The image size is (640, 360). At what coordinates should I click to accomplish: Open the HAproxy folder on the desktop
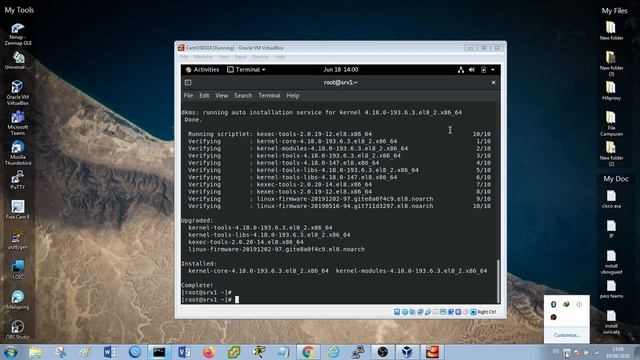point(611,90)
